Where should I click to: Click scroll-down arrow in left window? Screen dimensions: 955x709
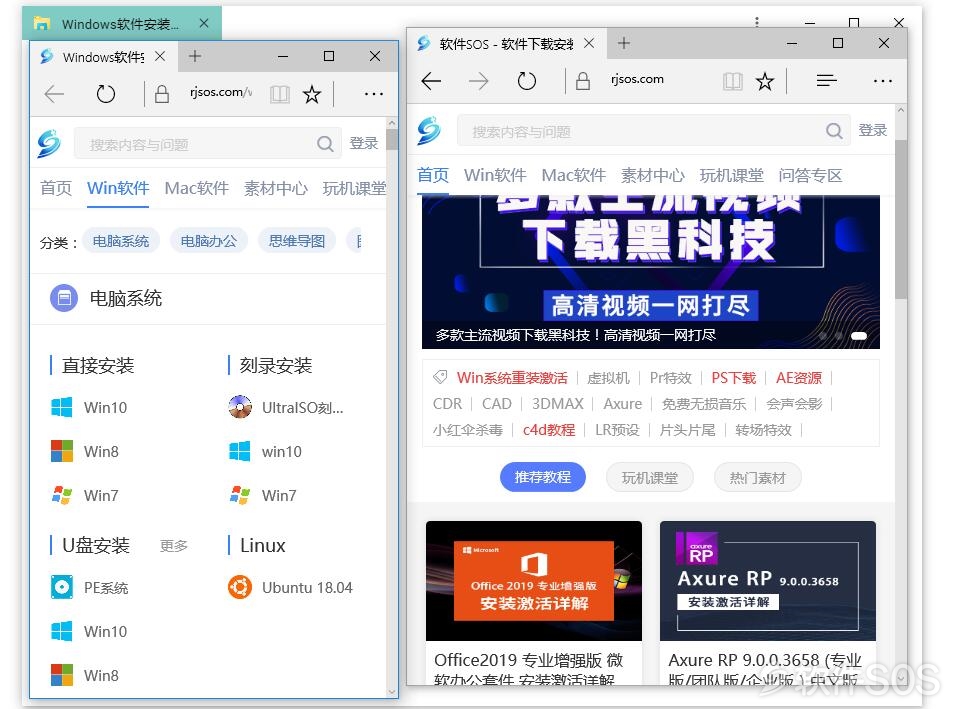pos(392,693)
